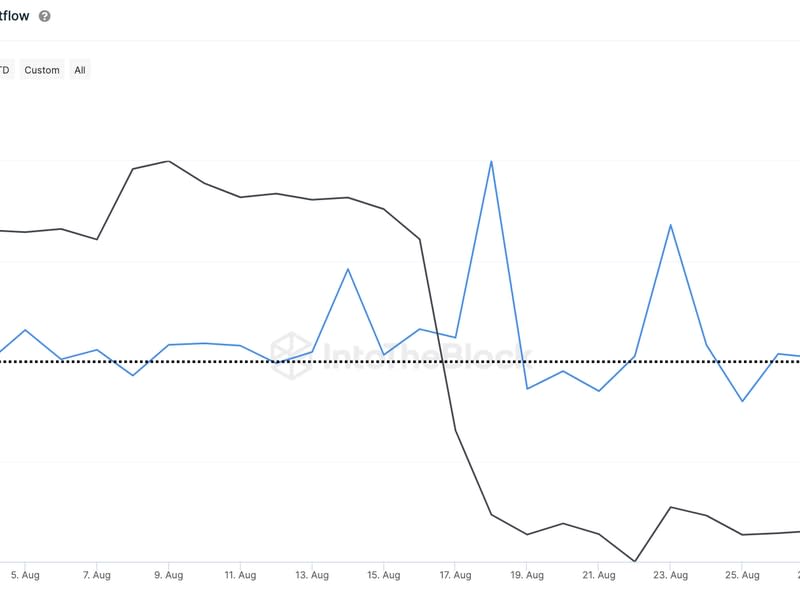The width and height of the screenshot is (800, 600).
Task: Click the 25. Aug x-axis label
Action: [x=742, y=575]
